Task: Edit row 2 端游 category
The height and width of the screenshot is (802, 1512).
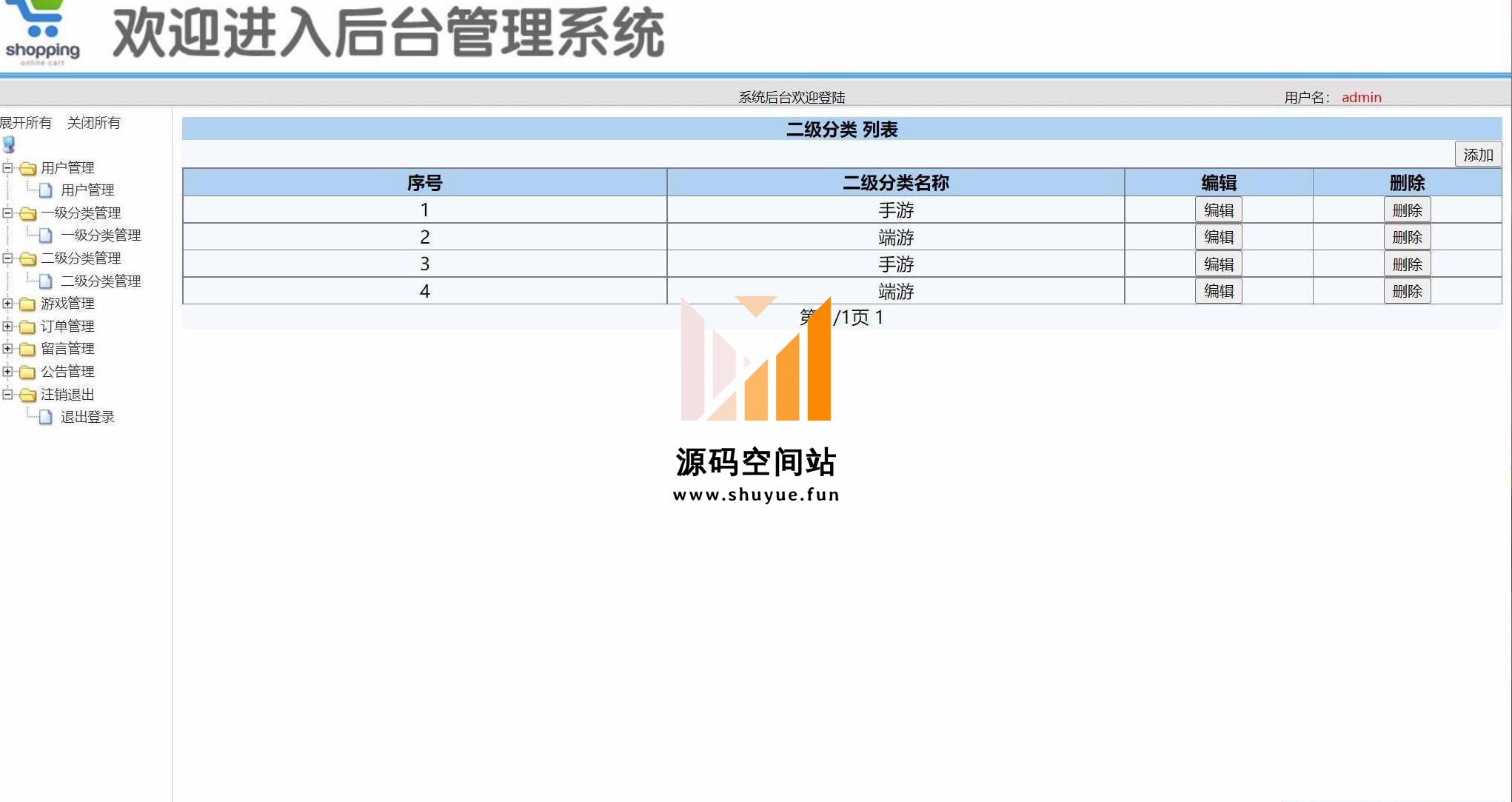Action: click(1218, 237)
